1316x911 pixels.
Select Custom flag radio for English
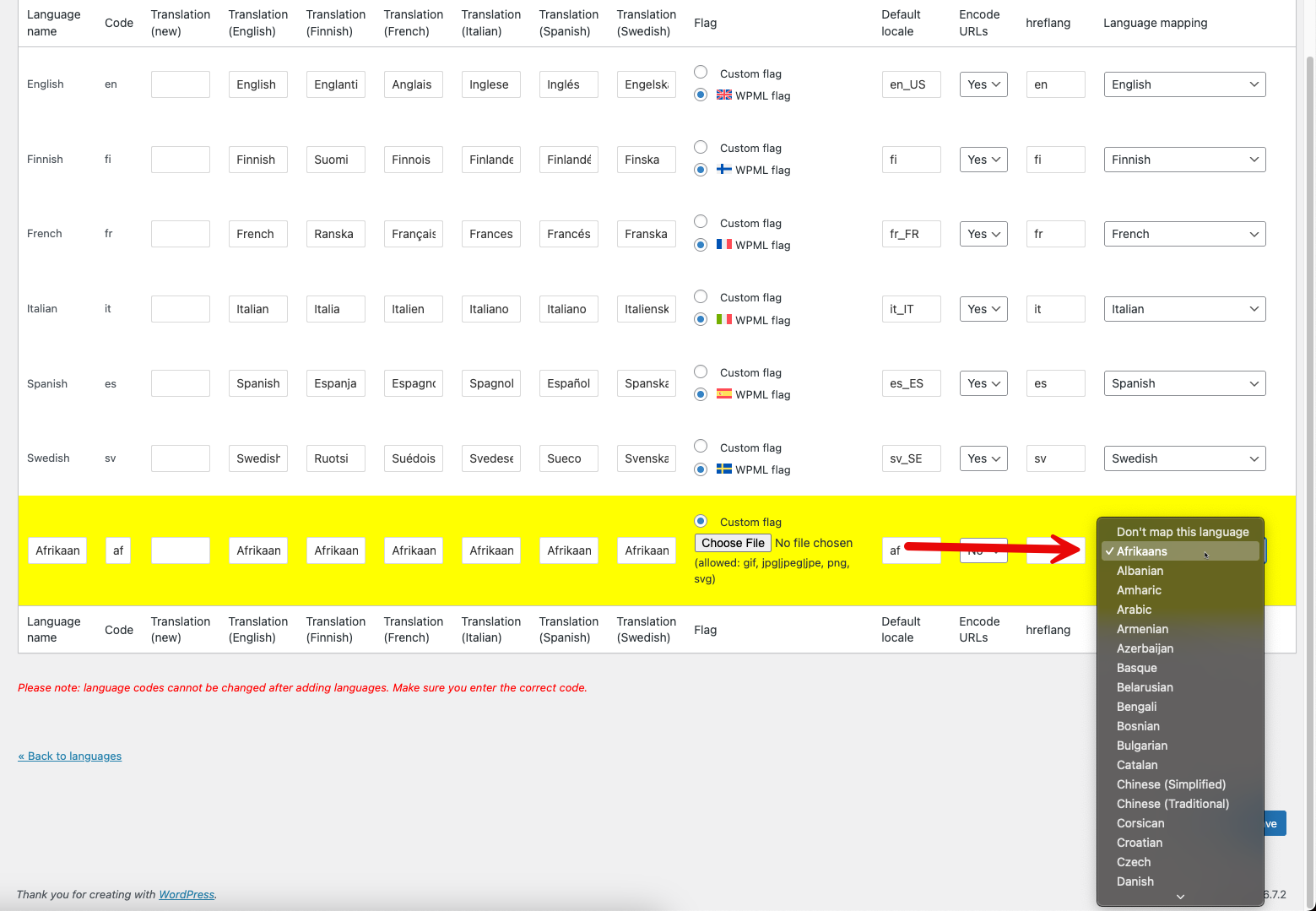coord(701,72)
